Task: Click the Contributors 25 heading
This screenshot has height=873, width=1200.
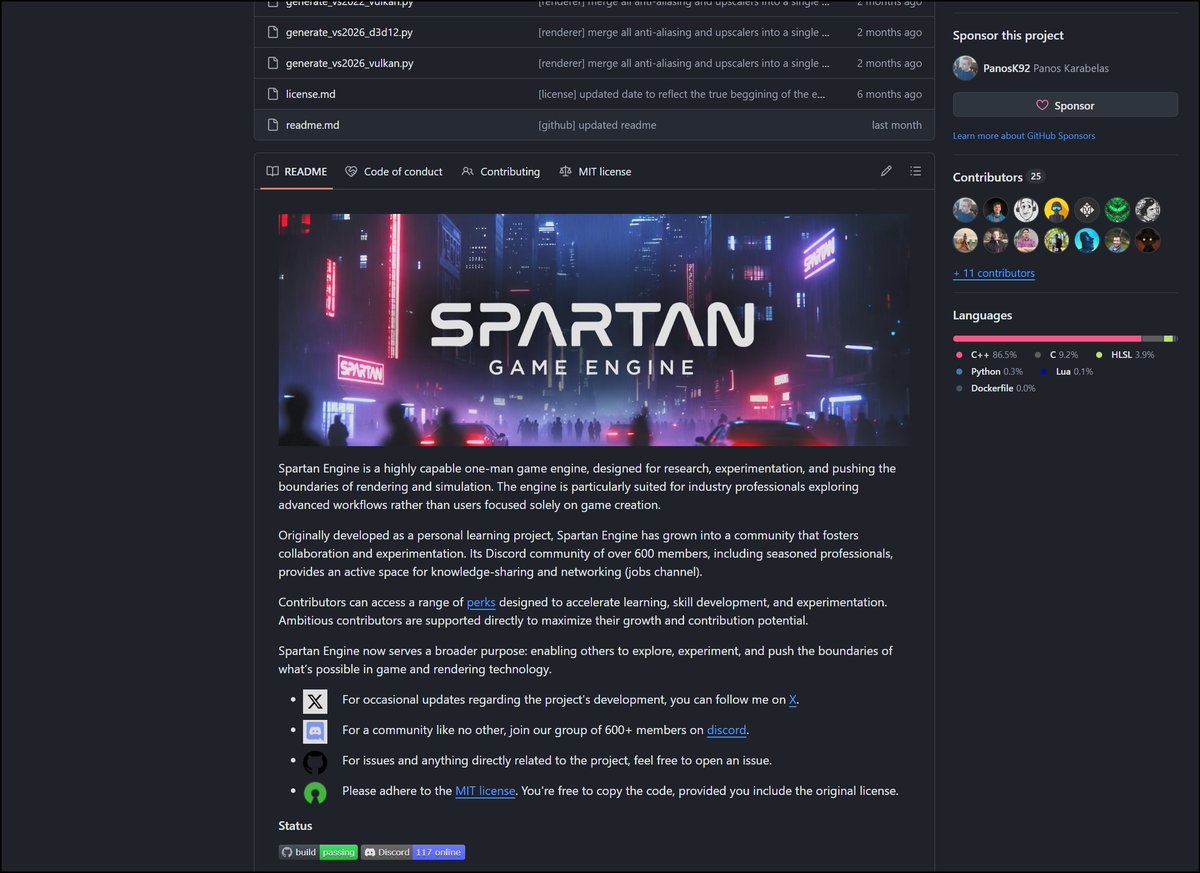Action: tap(998, 177)
